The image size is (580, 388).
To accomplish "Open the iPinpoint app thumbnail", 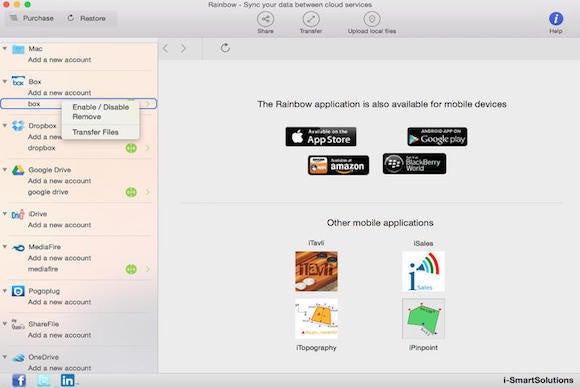I will [423, 318].
